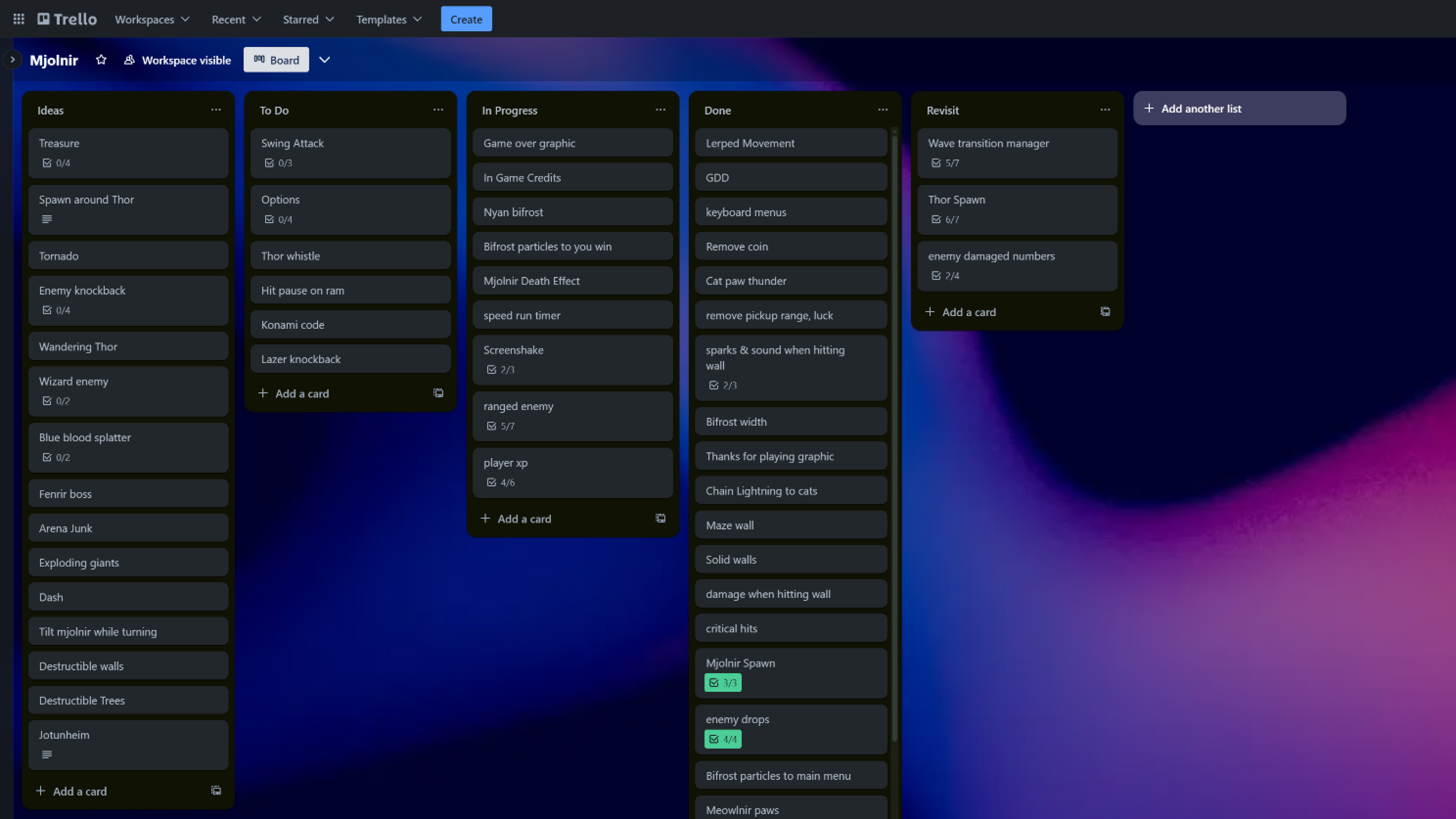Star the Mjolnir board
This screenshot has width=1456, height=819.
(x=101, y=60)
